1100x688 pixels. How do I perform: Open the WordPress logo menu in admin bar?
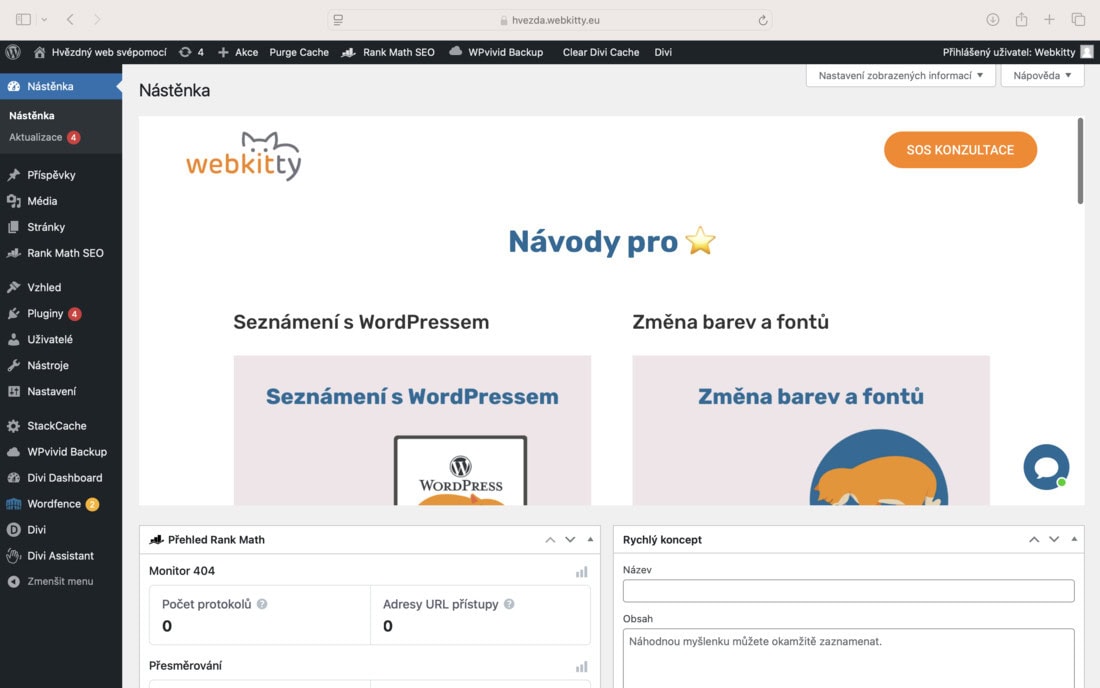click(13, 52)
